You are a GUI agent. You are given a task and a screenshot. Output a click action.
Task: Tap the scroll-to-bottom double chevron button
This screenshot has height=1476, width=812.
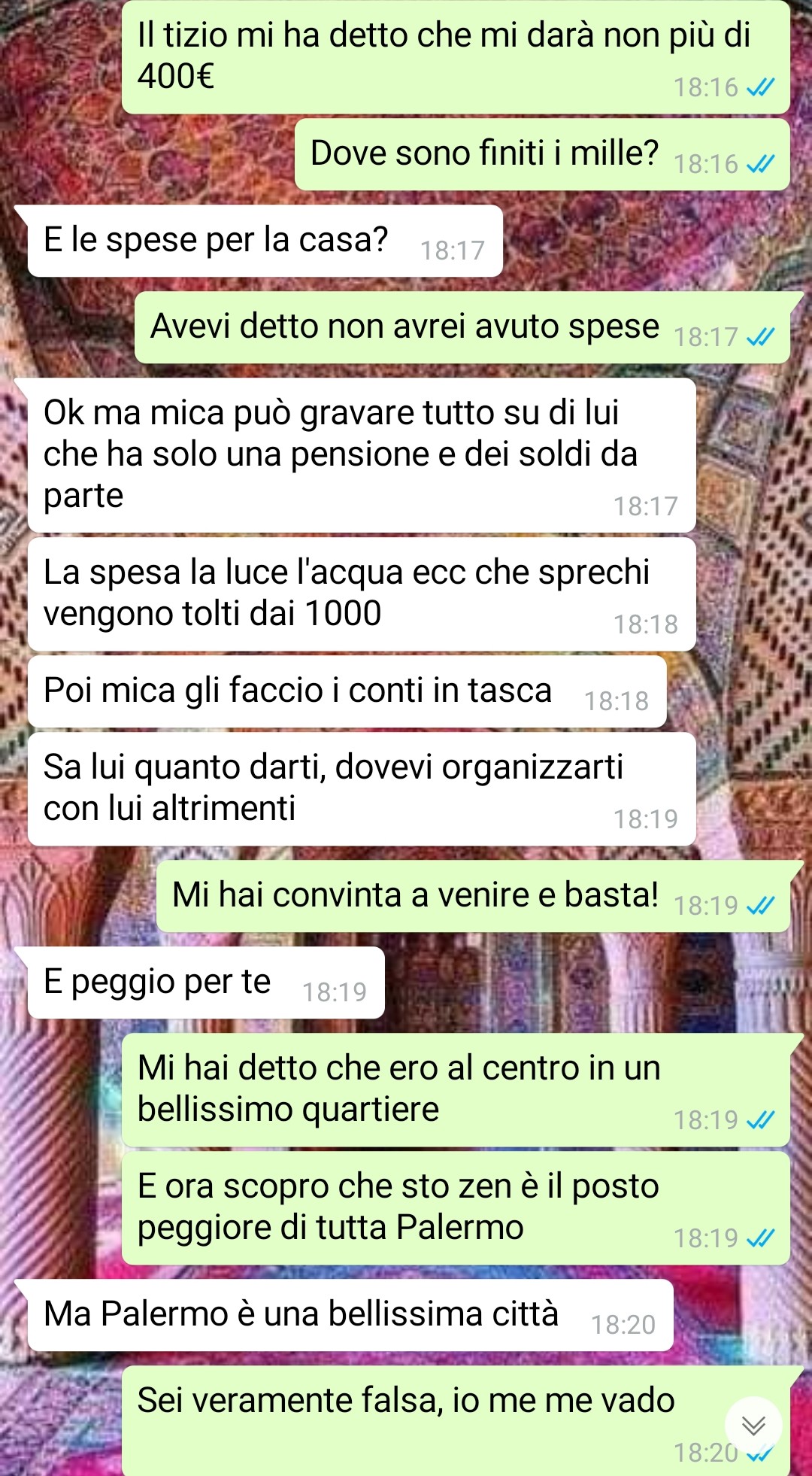tap(753, 1425)
